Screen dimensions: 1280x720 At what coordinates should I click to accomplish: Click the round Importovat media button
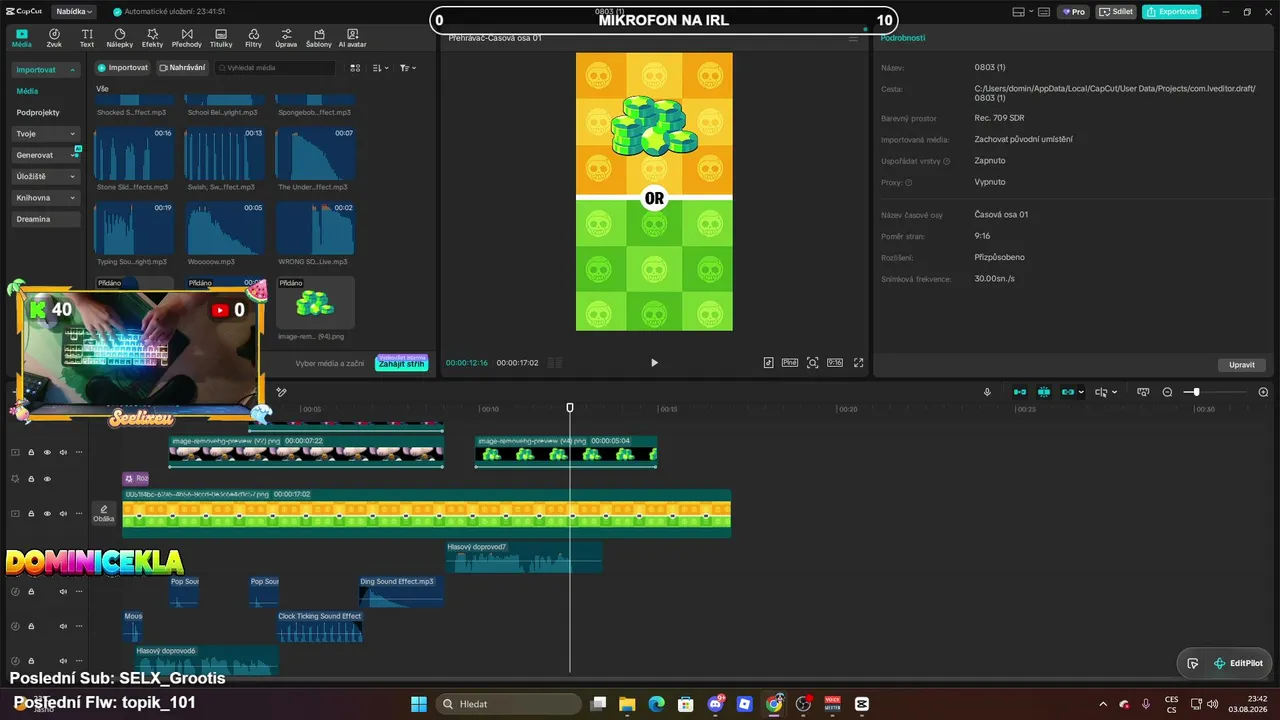pyautogui.click(x=123, y=68)
